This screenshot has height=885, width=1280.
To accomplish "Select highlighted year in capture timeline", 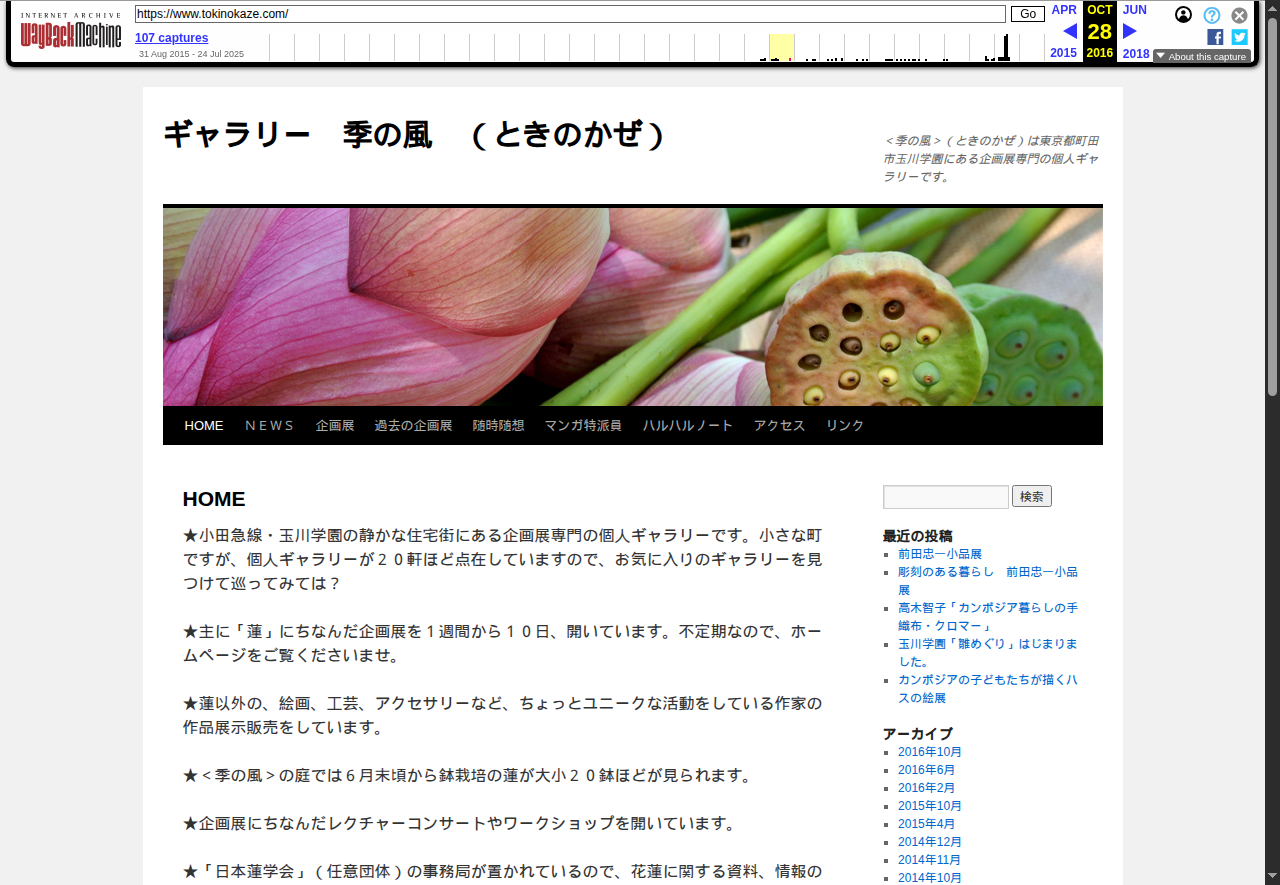I will [x=781, y=47].
